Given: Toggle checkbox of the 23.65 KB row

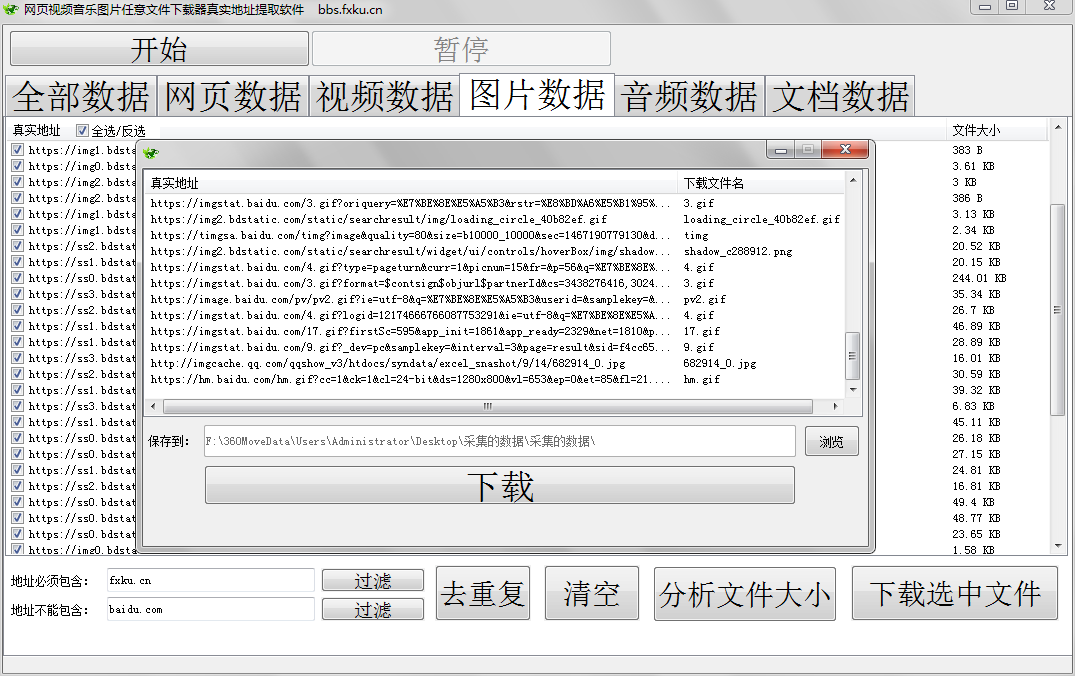Looking at the screenshot, I should [17, 533].
